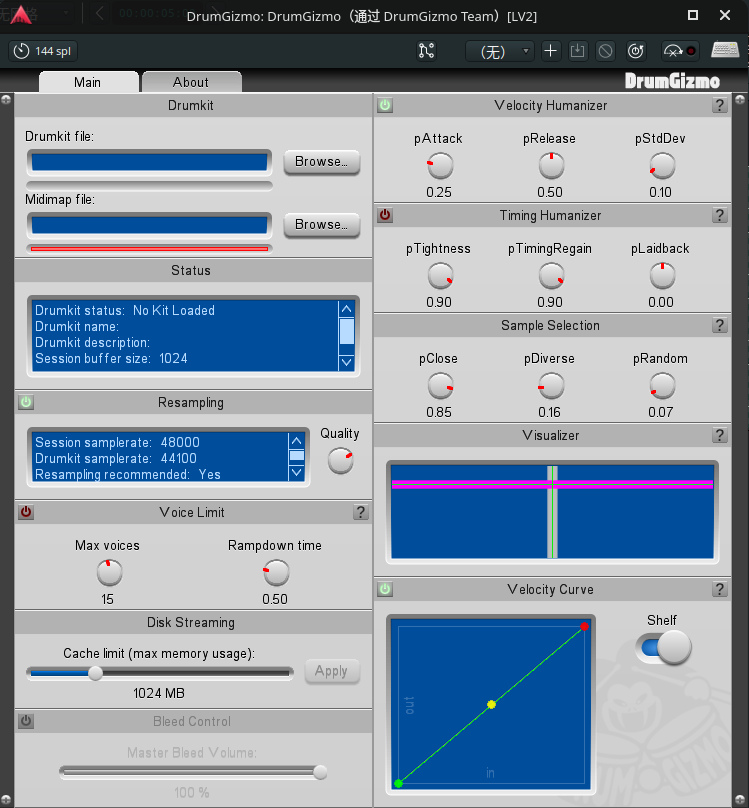Toggle the Velocity Curve power button
749x808 pixels.
tap(385, 589)
